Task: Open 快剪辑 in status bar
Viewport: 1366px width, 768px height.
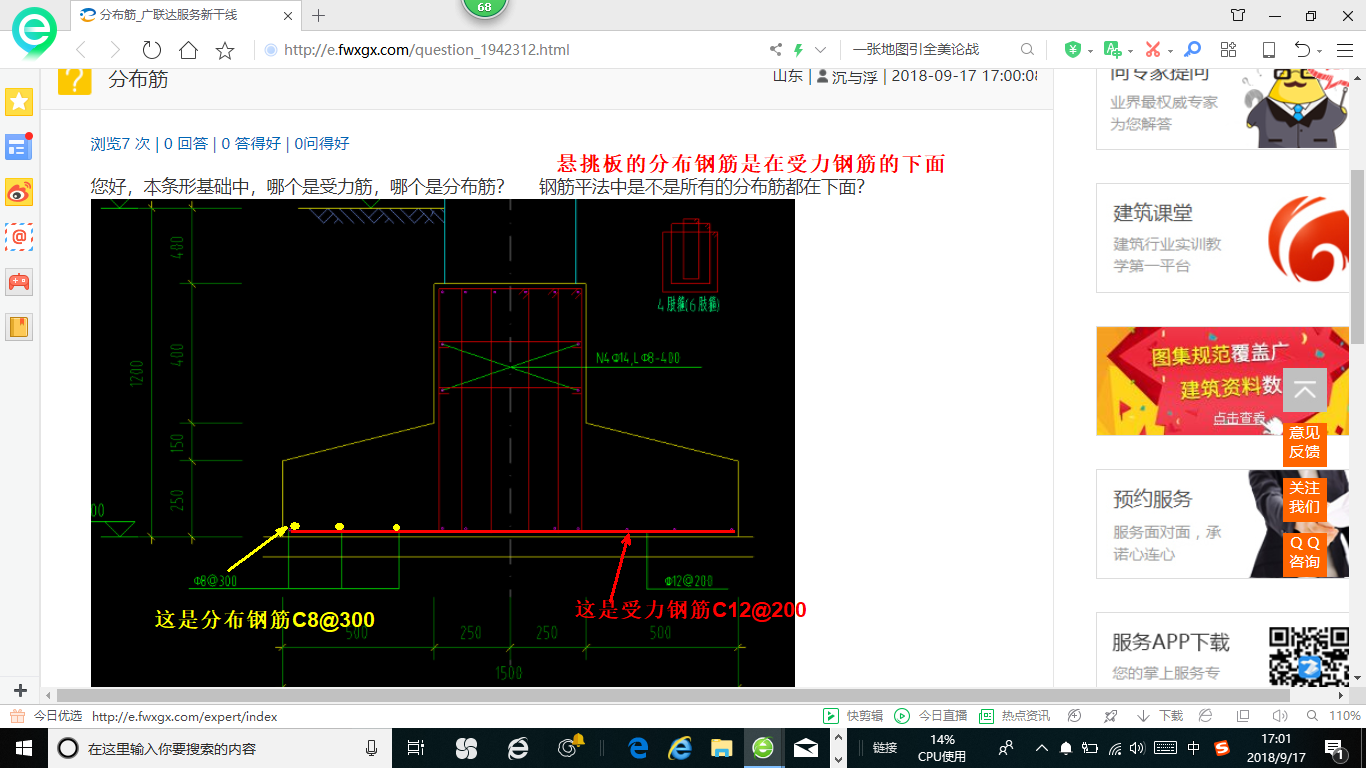Action: tap(853, 716)
